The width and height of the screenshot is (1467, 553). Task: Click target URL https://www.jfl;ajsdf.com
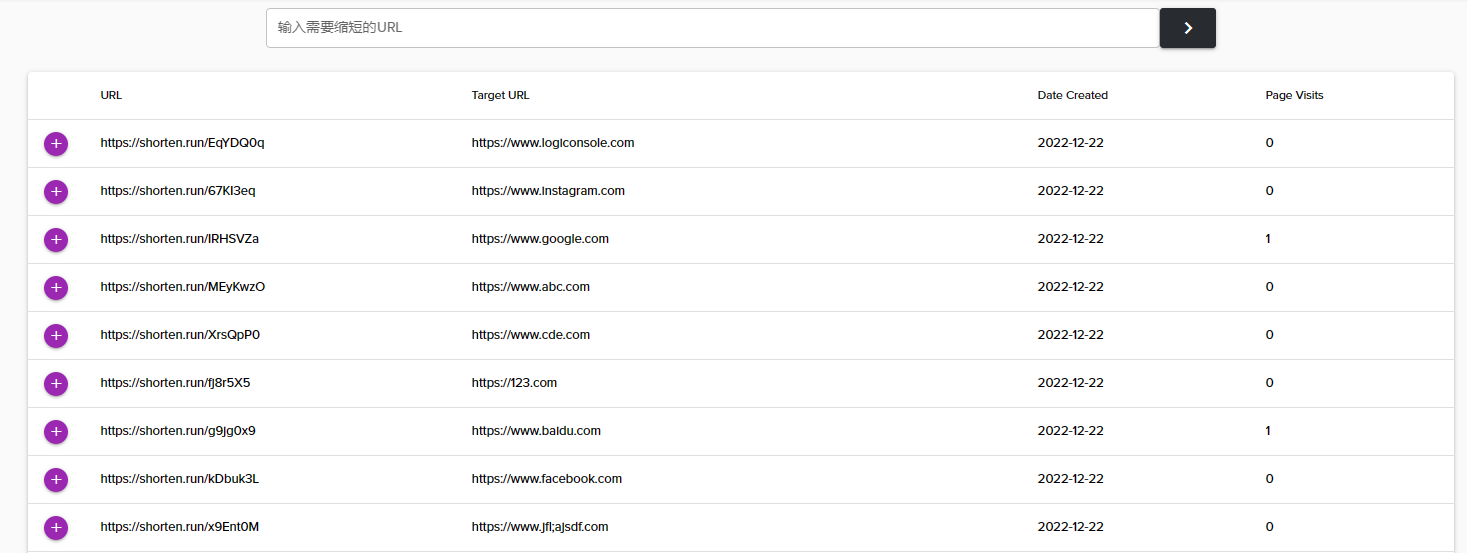540,527
